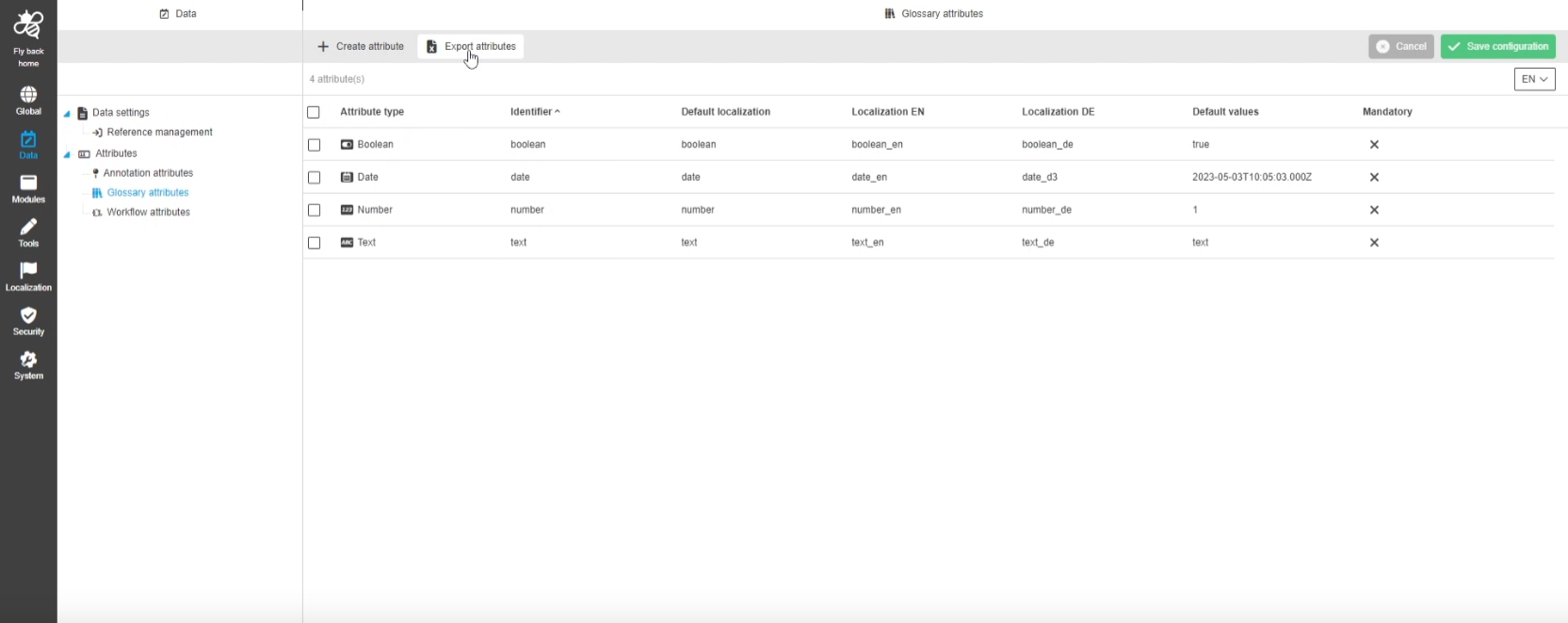Select Workflow attributes in the tree
Image resolution: width=1568 pixels, height=623 pixels.
tap(148, 213)
